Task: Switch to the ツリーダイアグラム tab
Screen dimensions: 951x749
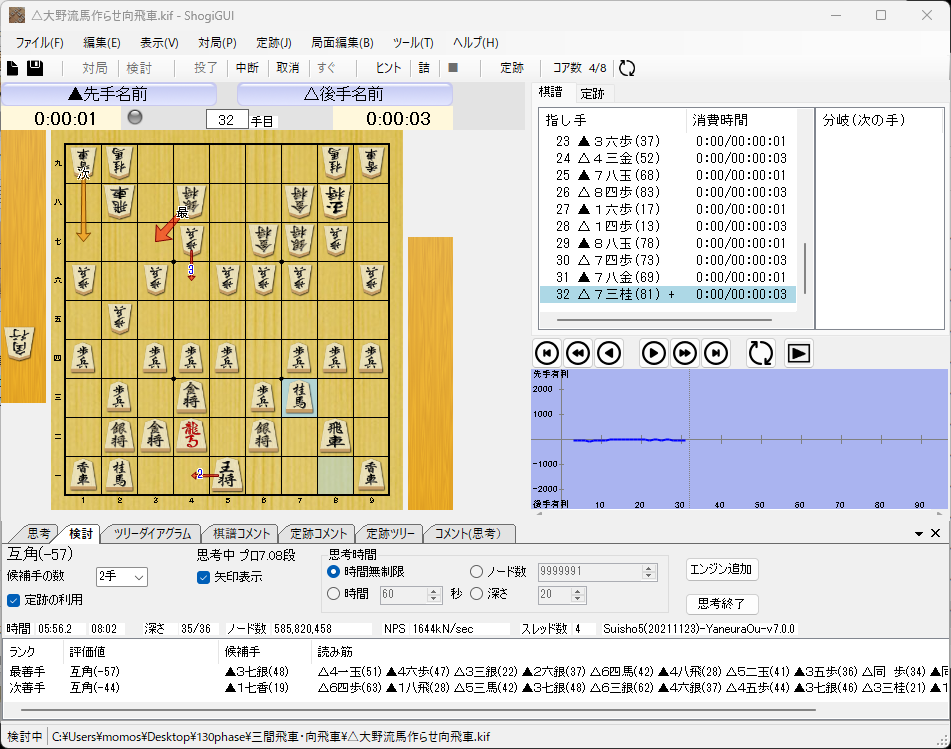Action: (x=152, y=533)
